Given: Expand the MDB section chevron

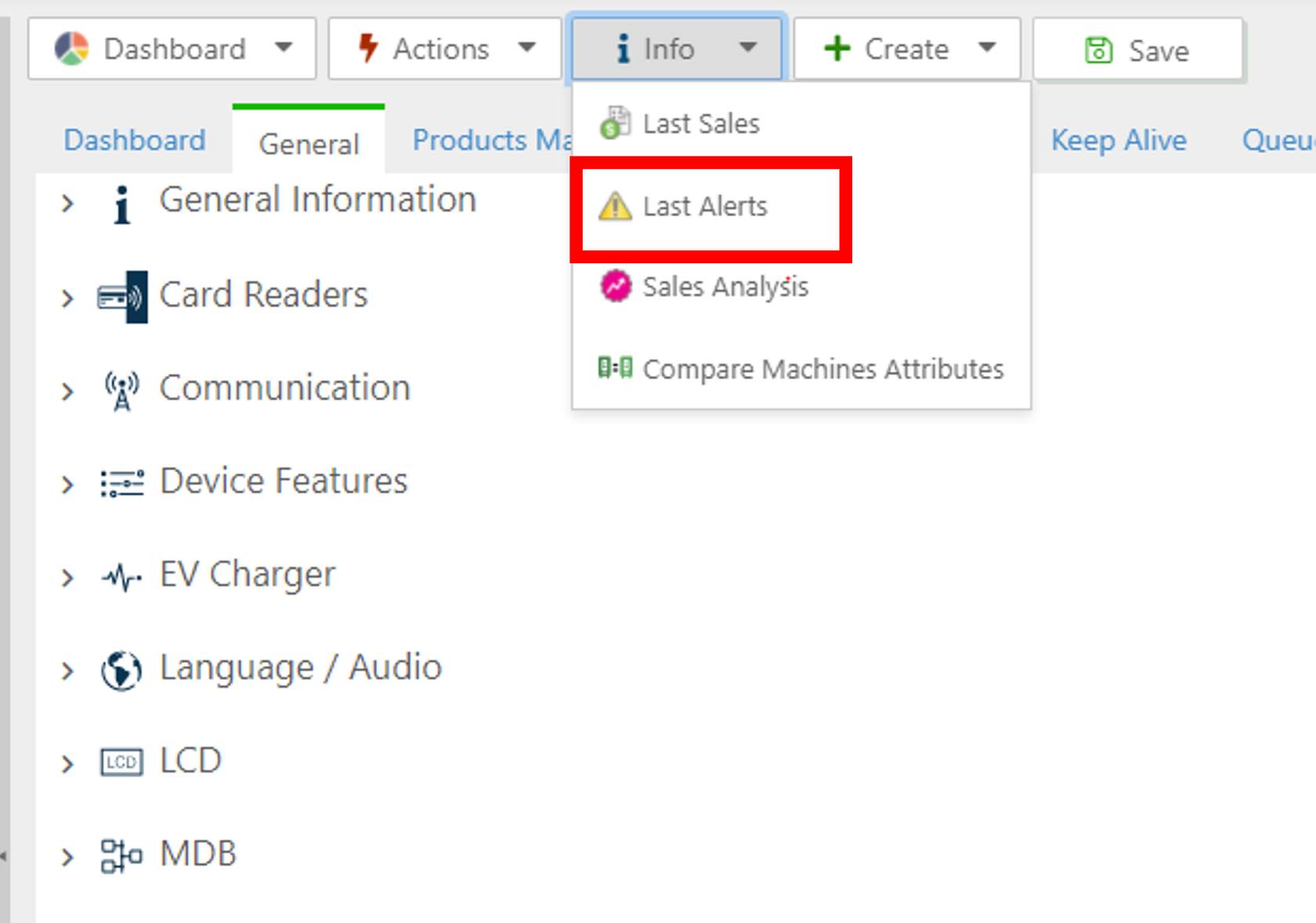Looking at the screenshot, I should pyautogui.click(x=67, y=857).
